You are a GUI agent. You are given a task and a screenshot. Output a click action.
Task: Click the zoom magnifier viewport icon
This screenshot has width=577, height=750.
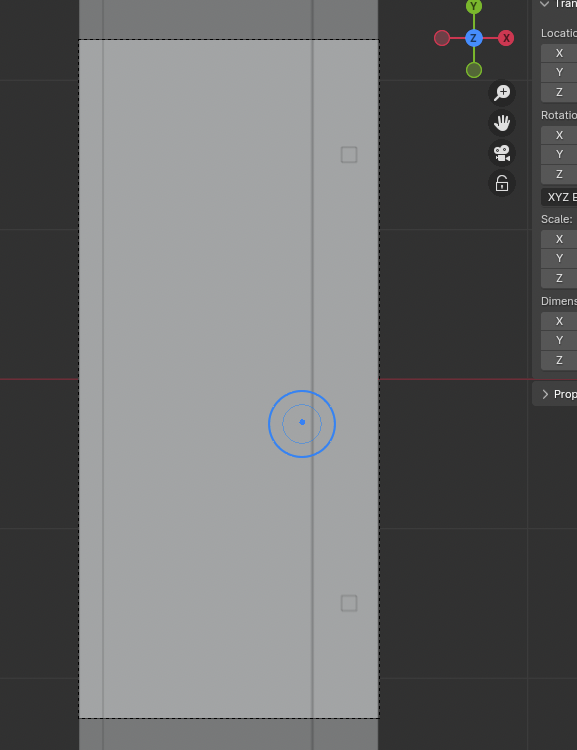502,92
